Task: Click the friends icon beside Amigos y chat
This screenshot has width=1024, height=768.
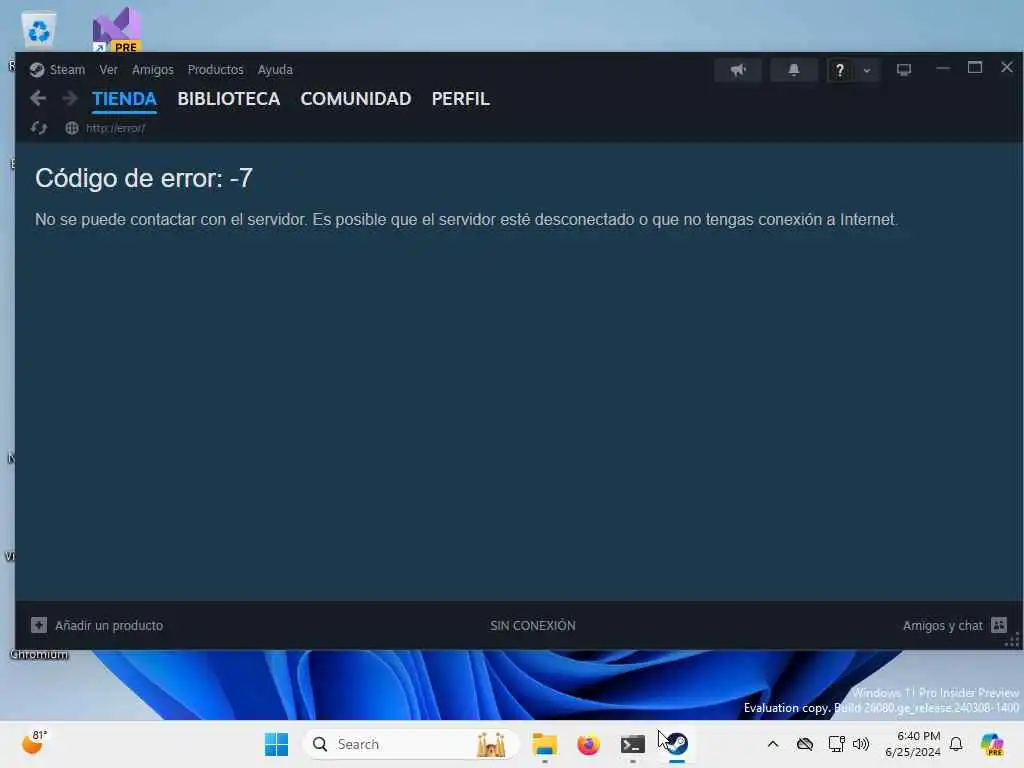Action: 999,625
